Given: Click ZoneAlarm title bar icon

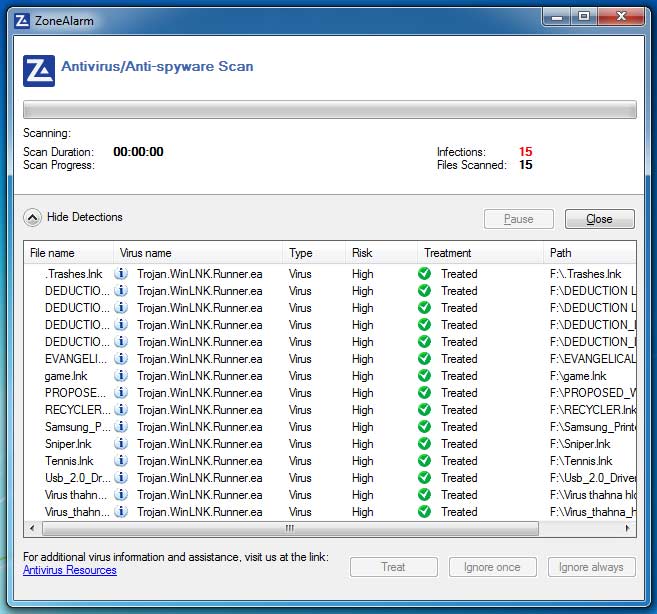Looking at the screenshot, I should pos(22,21).
